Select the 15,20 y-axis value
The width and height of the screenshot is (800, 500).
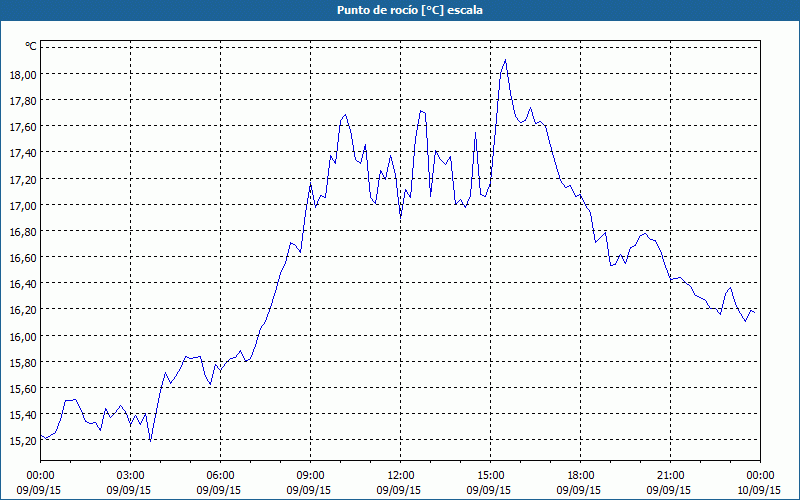(x=23, y=441)
